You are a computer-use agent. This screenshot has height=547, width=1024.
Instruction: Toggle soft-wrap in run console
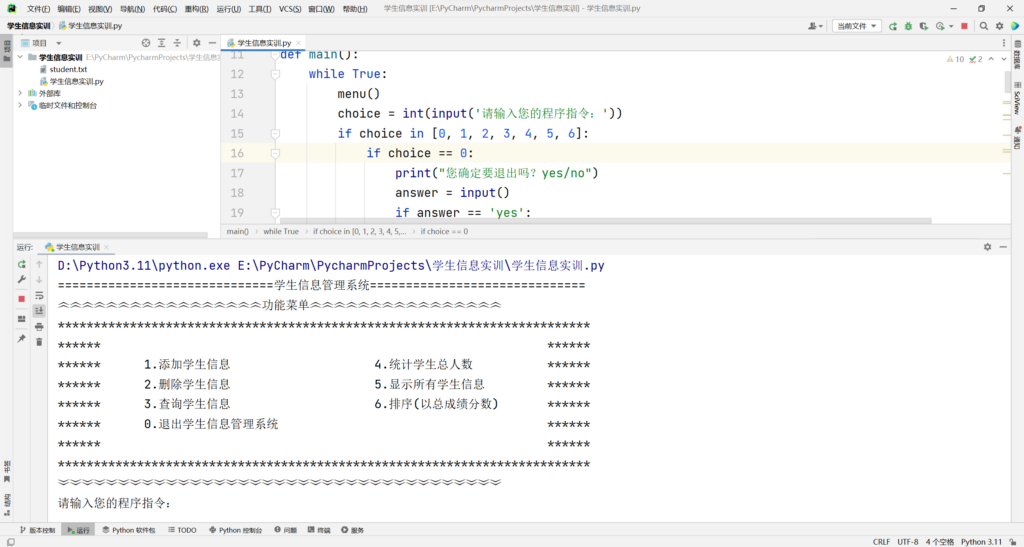(x=39, y=296)
